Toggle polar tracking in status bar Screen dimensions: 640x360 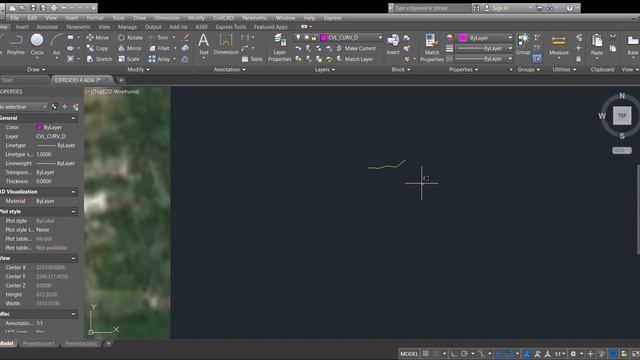point(464,353)
